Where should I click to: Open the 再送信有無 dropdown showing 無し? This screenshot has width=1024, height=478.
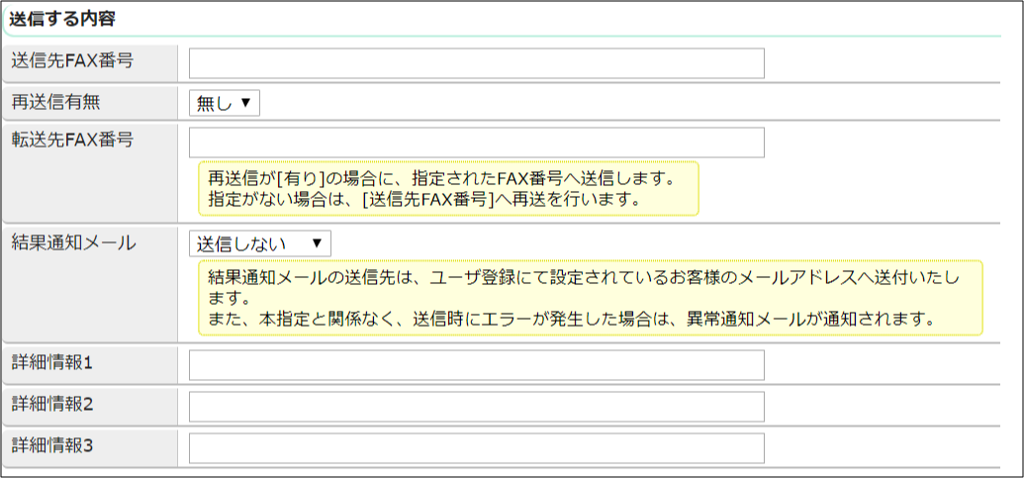click(224, 102)
